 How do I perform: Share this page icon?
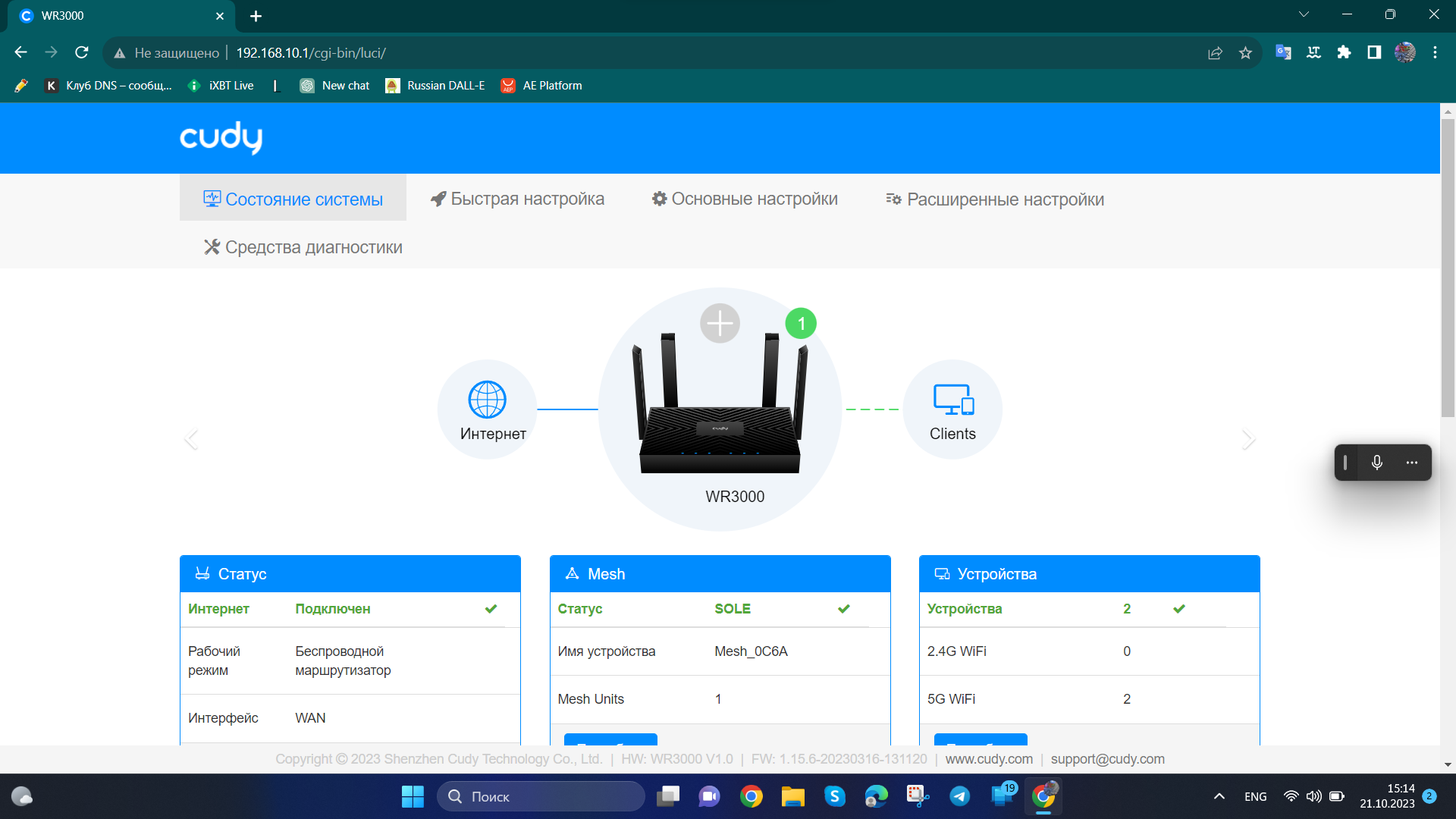[1215, 53]
